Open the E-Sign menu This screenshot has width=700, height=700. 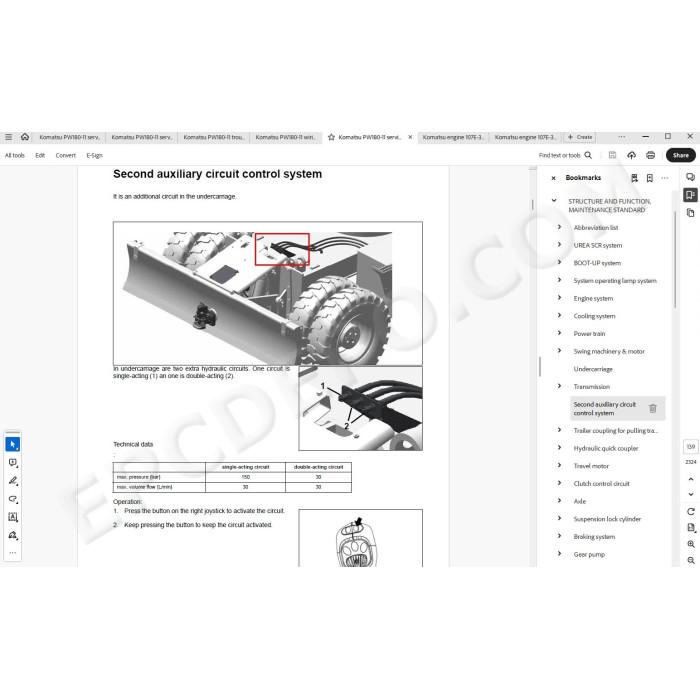[94, 155]
